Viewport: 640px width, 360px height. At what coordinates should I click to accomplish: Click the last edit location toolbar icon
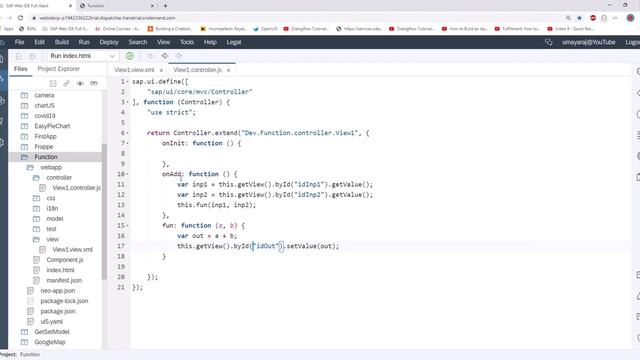point(151,56)
